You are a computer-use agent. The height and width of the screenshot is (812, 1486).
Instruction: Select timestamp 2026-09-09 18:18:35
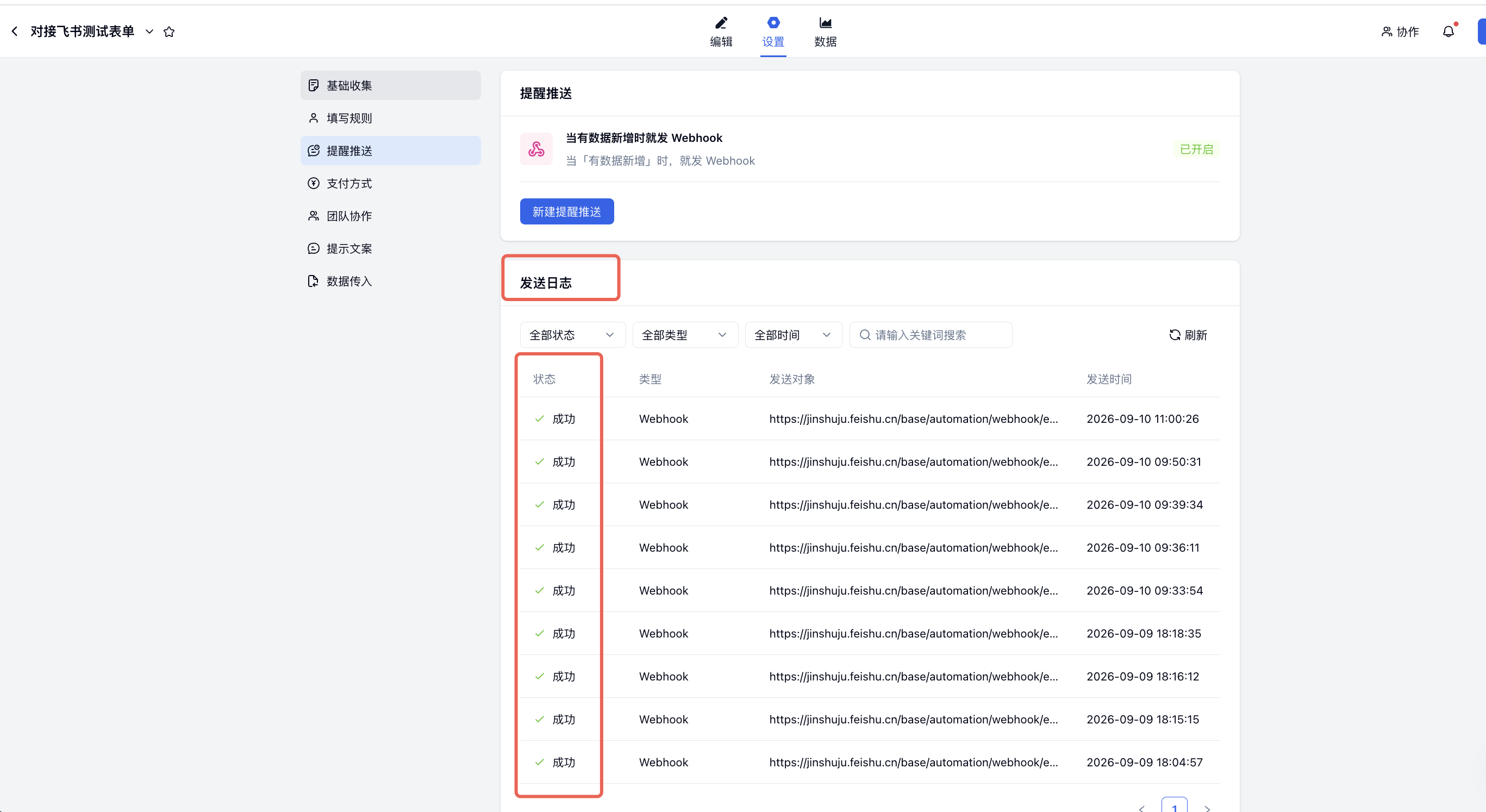[1144, 634]
